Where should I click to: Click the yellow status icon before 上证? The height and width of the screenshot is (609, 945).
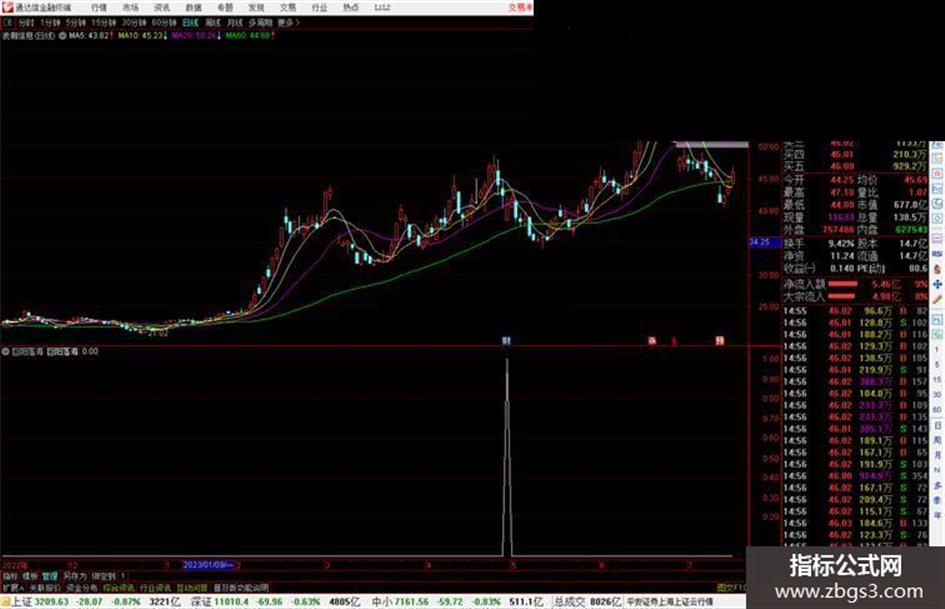point(5,602)
